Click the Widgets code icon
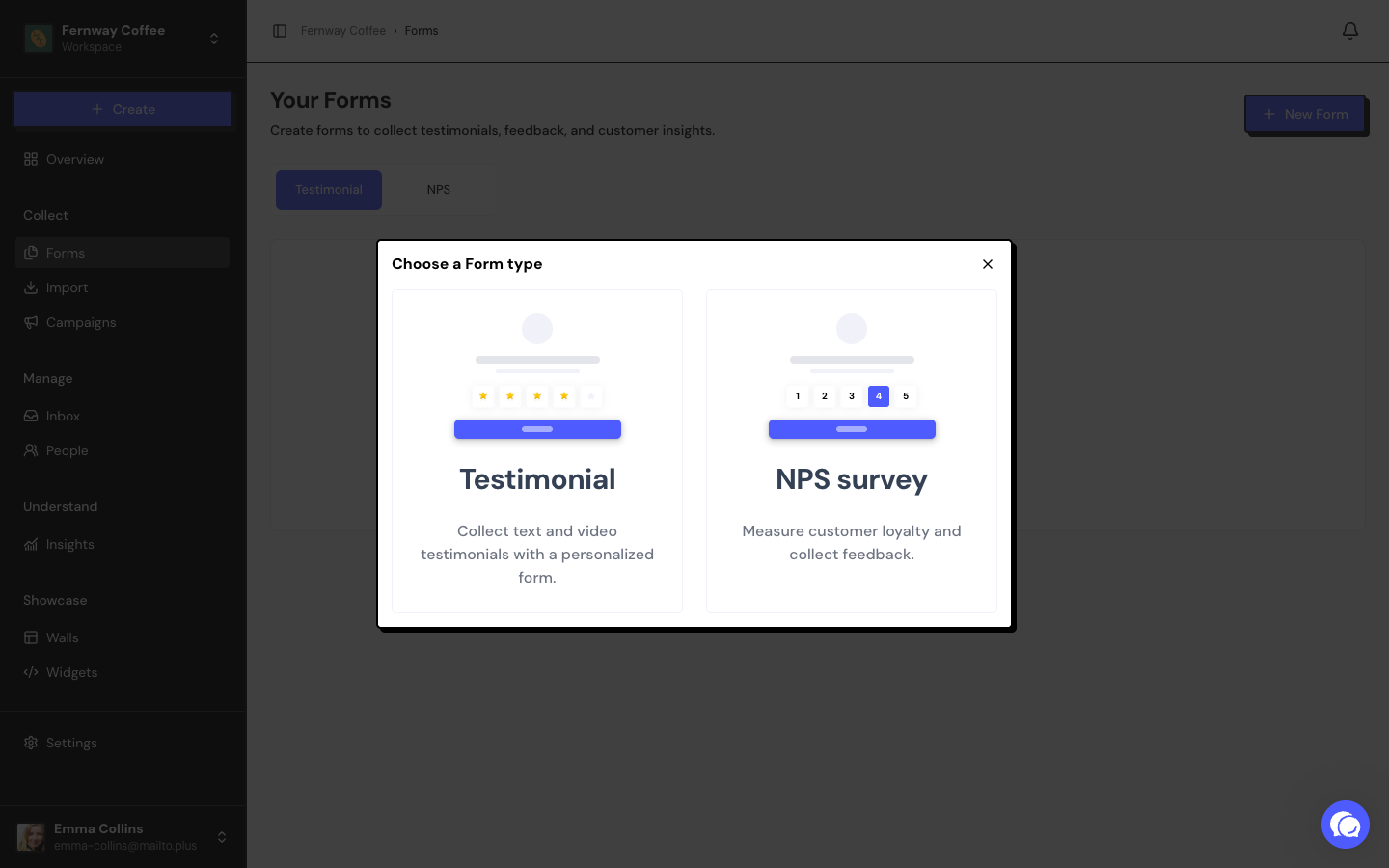Screen dimensions: 1389x868 click(x=31, y=672)
